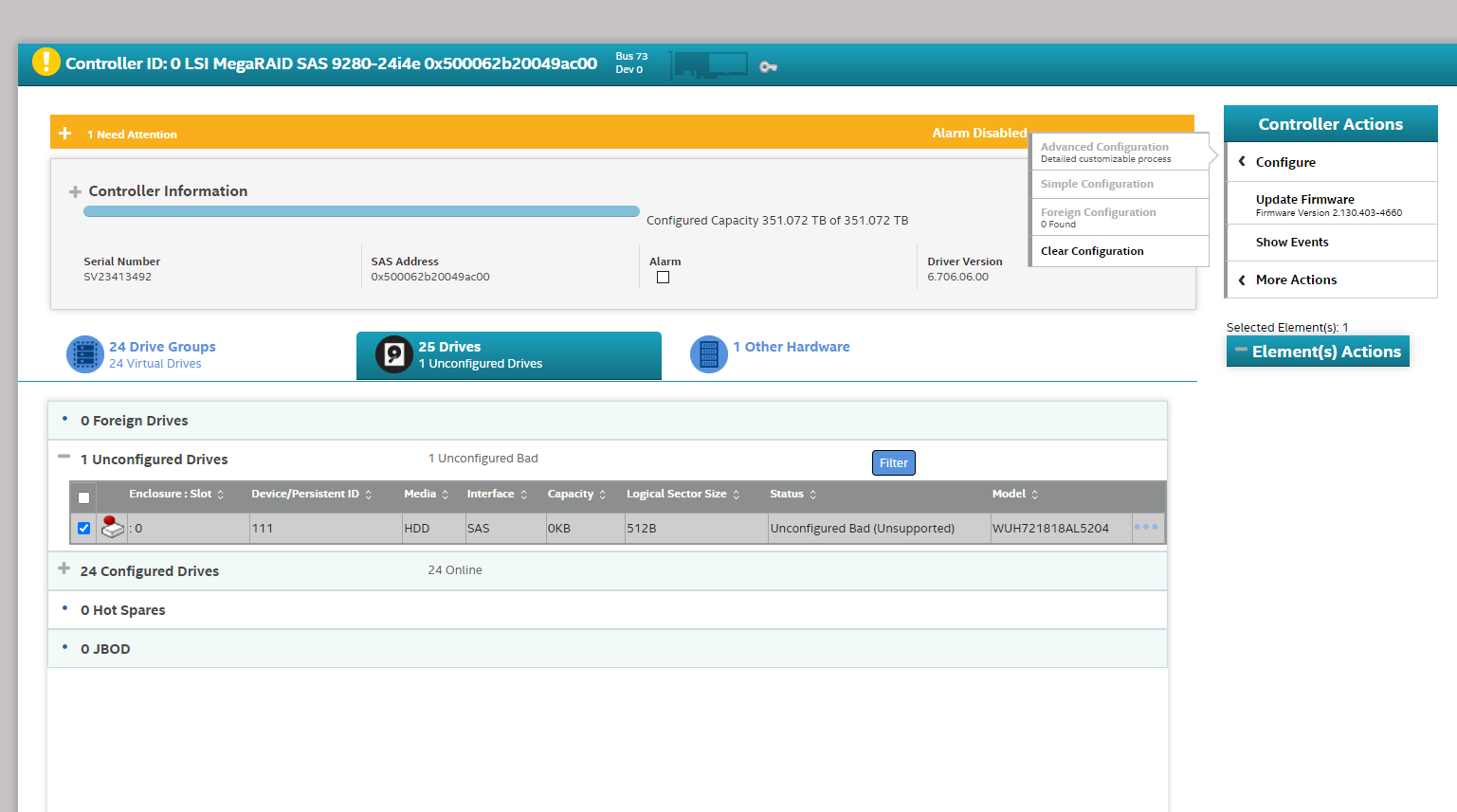Click the Filter button
This screenshot has height=812, width=1457.
[x=893, y=462]
